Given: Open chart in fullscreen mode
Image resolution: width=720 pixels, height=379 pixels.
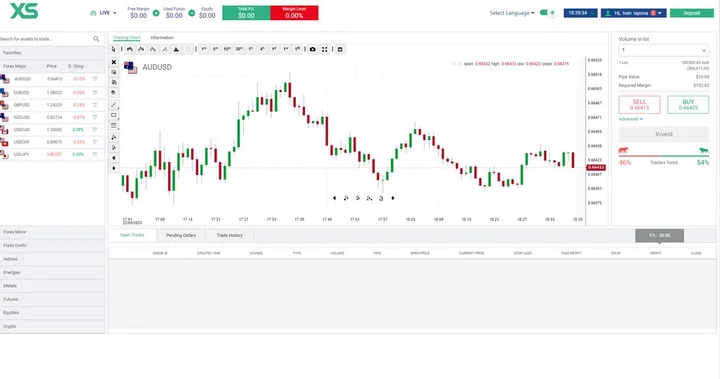Looking at the screenshot, I should click(x=325, y=49).
